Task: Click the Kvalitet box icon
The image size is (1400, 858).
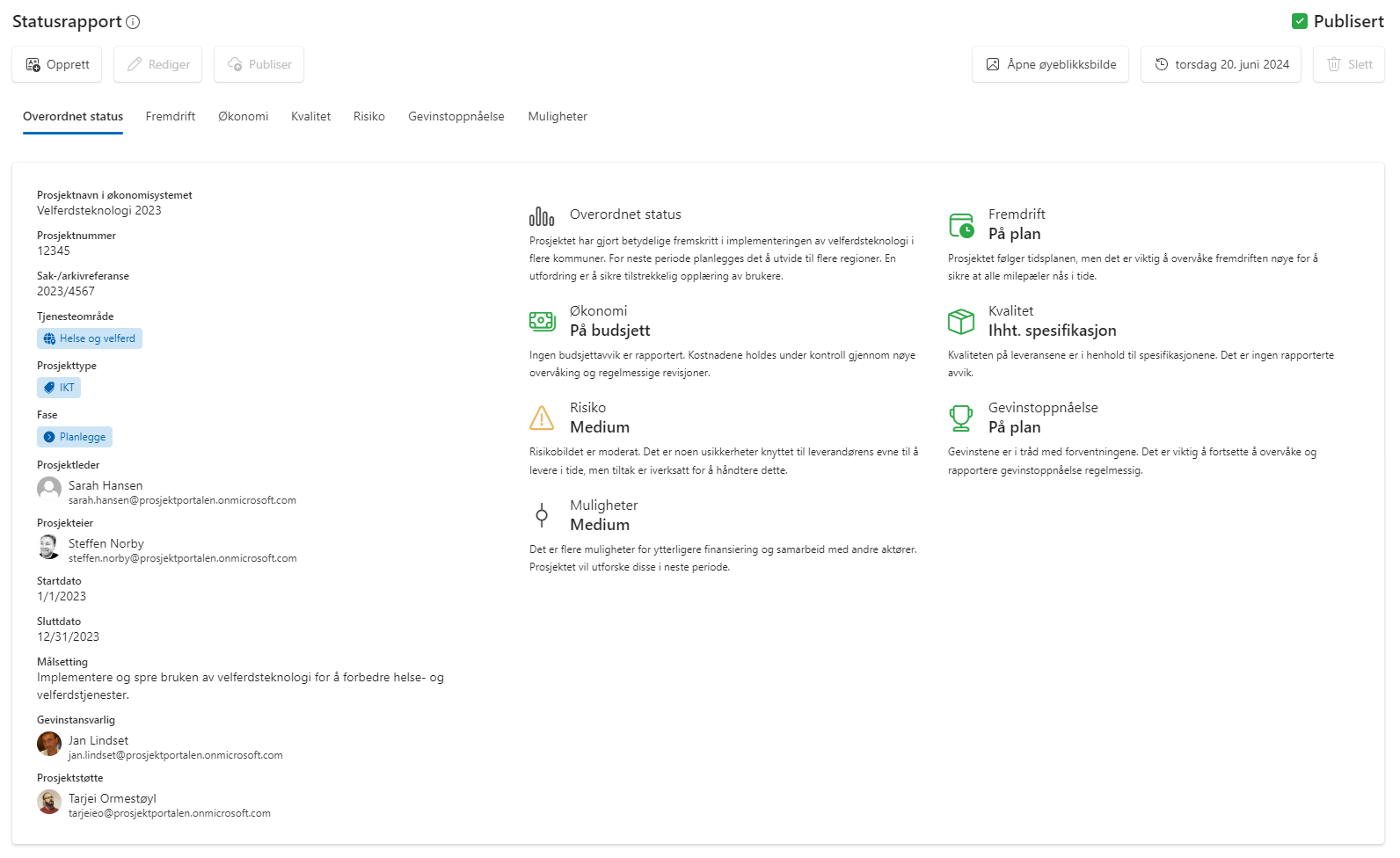Action: pyautogui.click(x=961, y=322)
